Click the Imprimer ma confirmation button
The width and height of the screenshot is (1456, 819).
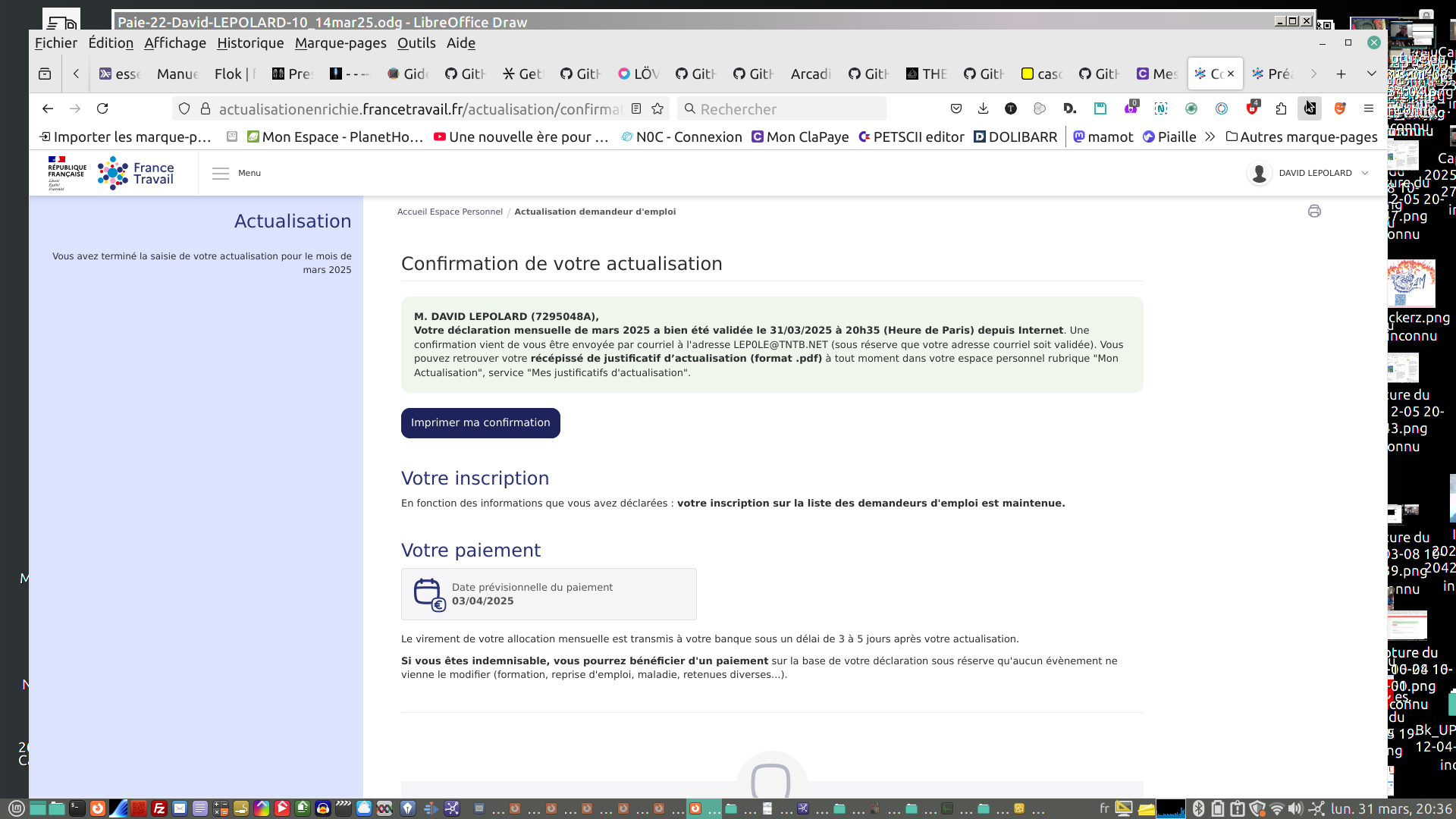coord(480,423)
